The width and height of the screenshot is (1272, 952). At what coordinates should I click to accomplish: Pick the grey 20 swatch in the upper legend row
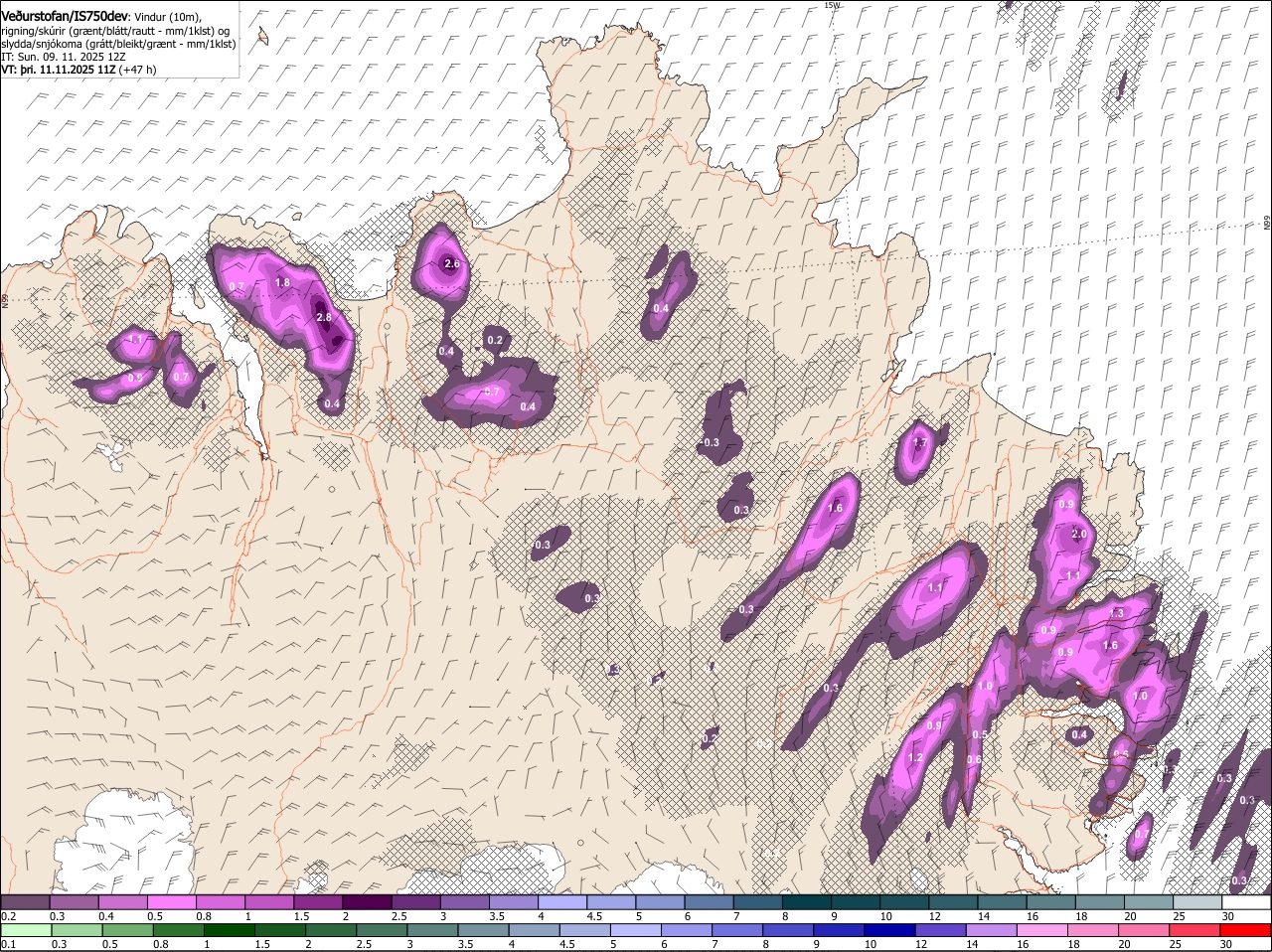[x=1149, y=902]
